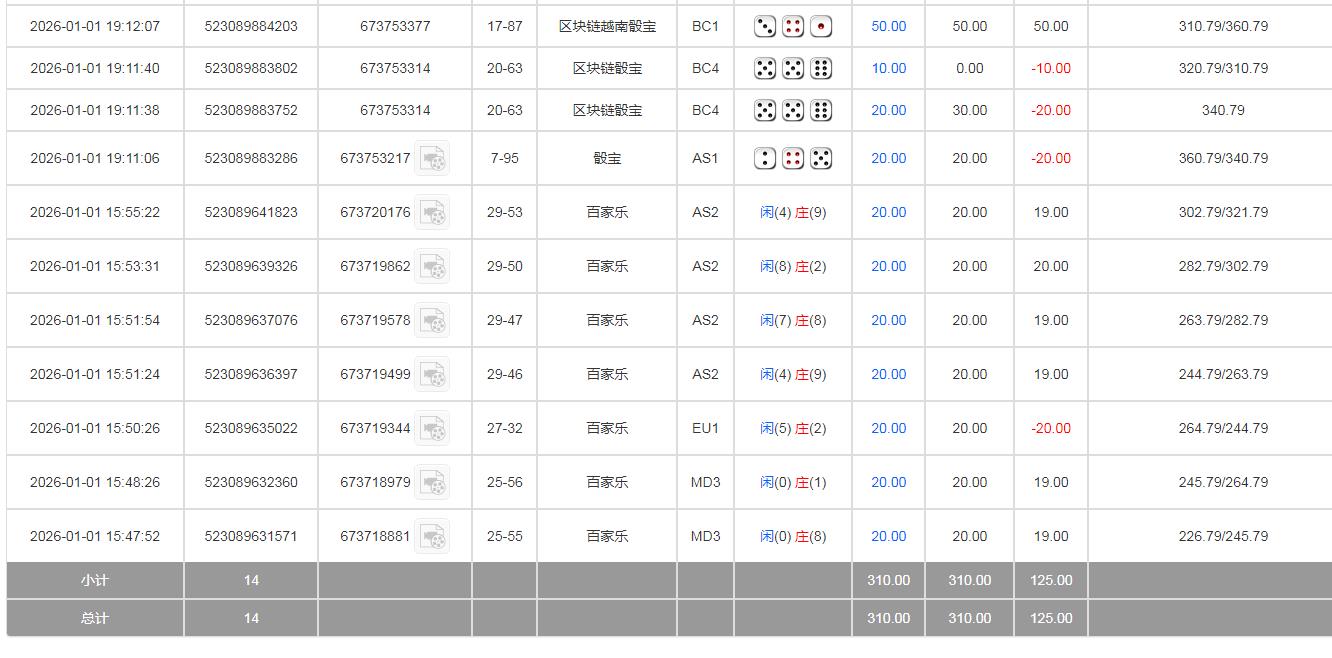Click the 总计 grand total row

point(95,618)
